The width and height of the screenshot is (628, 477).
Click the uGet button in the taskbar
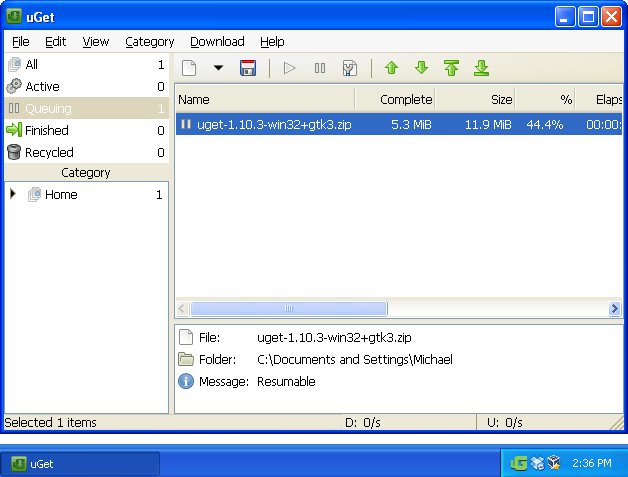pos(80,463)
